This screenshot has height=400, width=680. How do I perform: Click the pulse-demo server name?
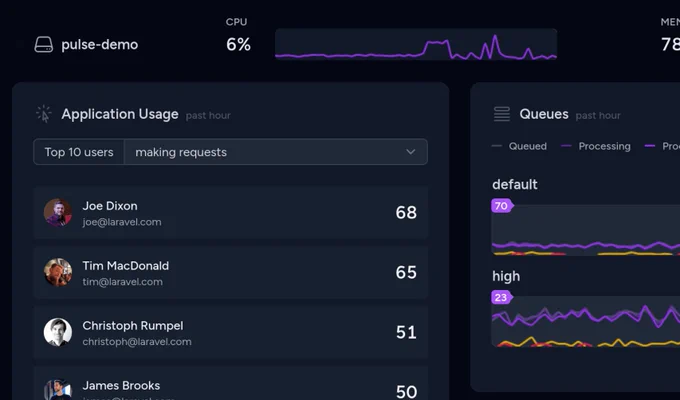pyautogui.click(x=100, y=45)
